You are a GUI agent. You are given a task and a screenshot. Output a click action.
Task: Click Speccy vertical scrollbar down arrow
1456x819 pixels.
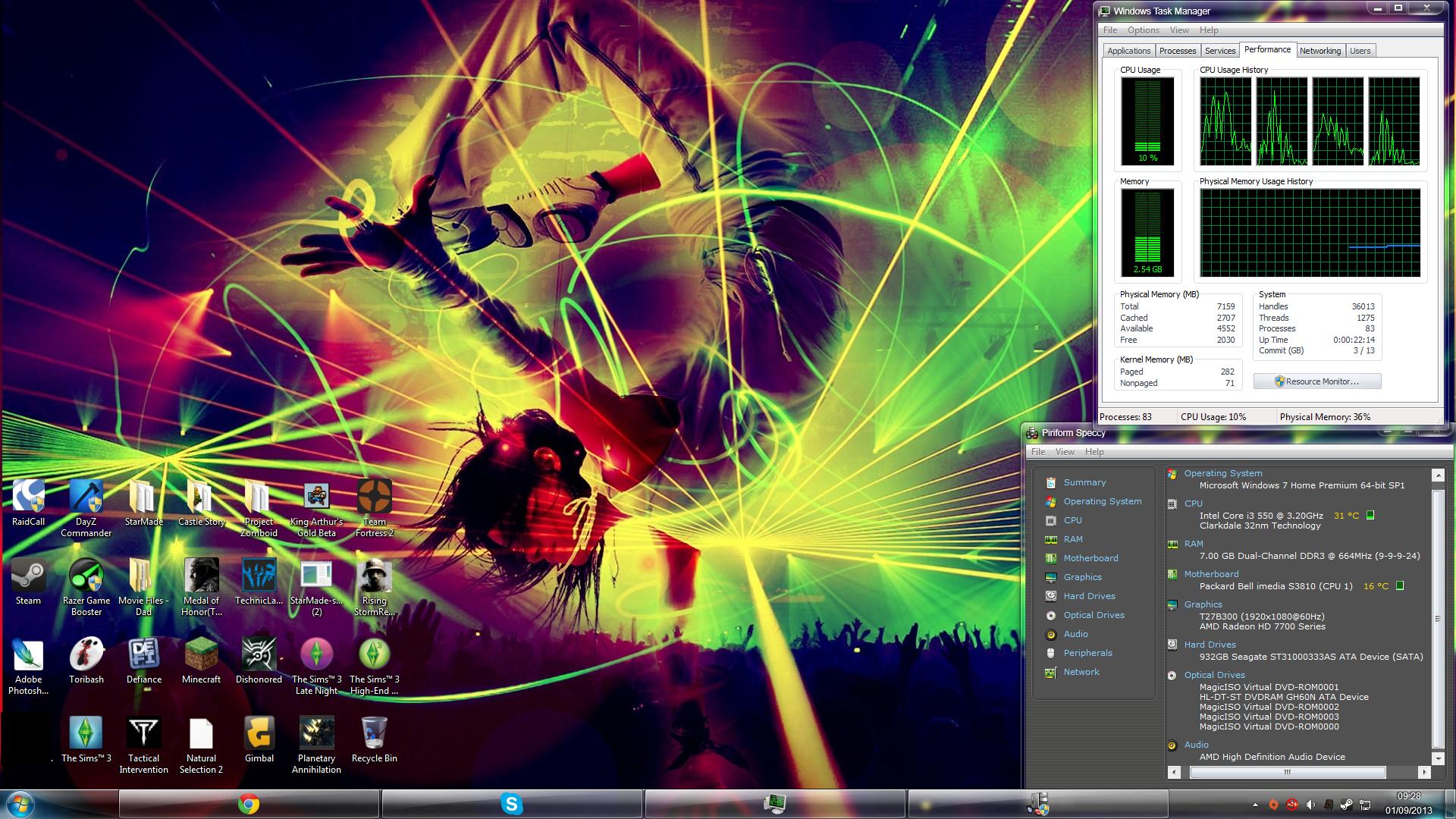click(x=1437, y=758)
